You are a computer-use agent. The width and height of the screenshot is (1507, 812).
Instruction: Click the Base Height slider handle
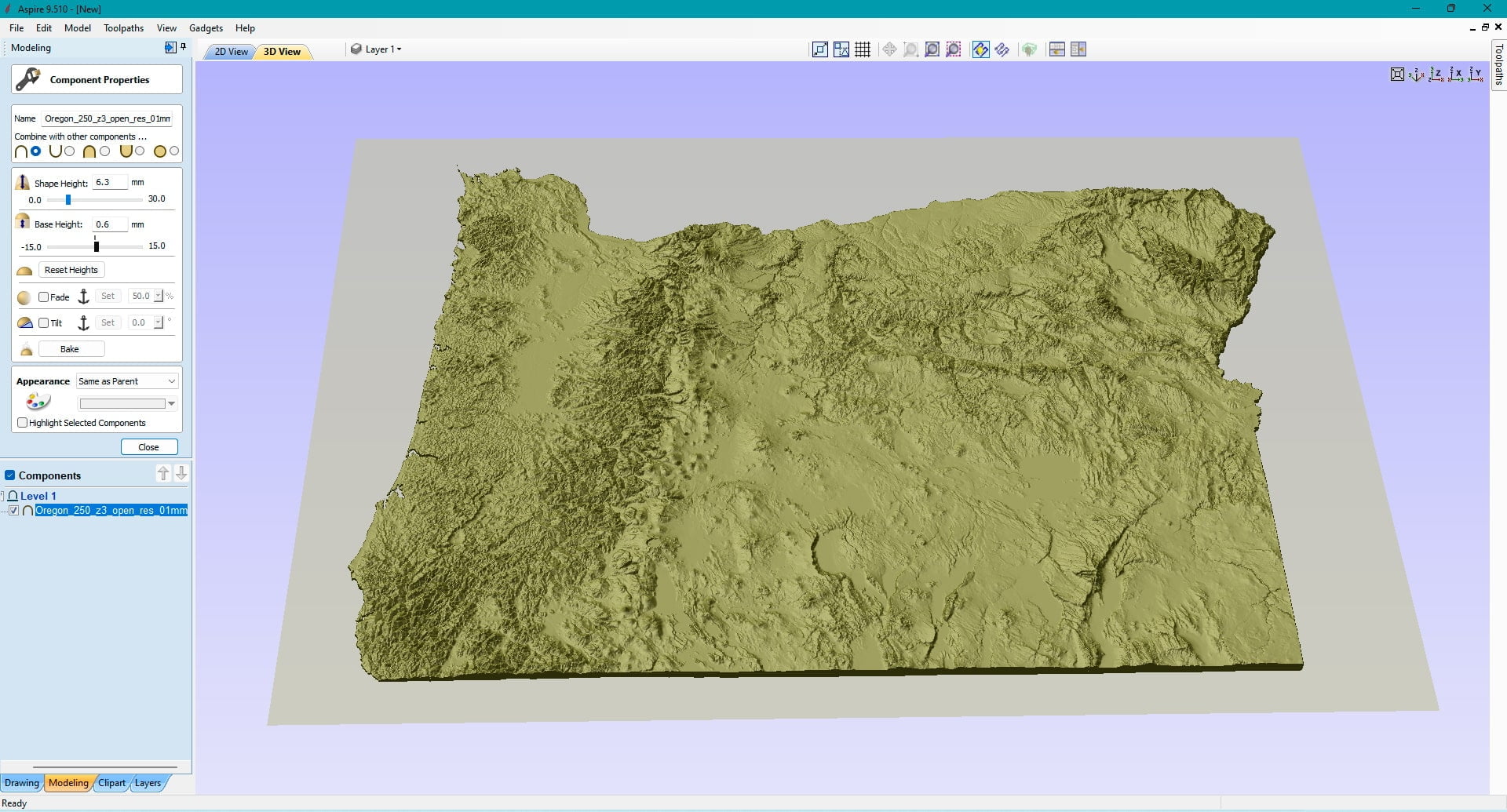pyautogui.click(x=97, y=246)
